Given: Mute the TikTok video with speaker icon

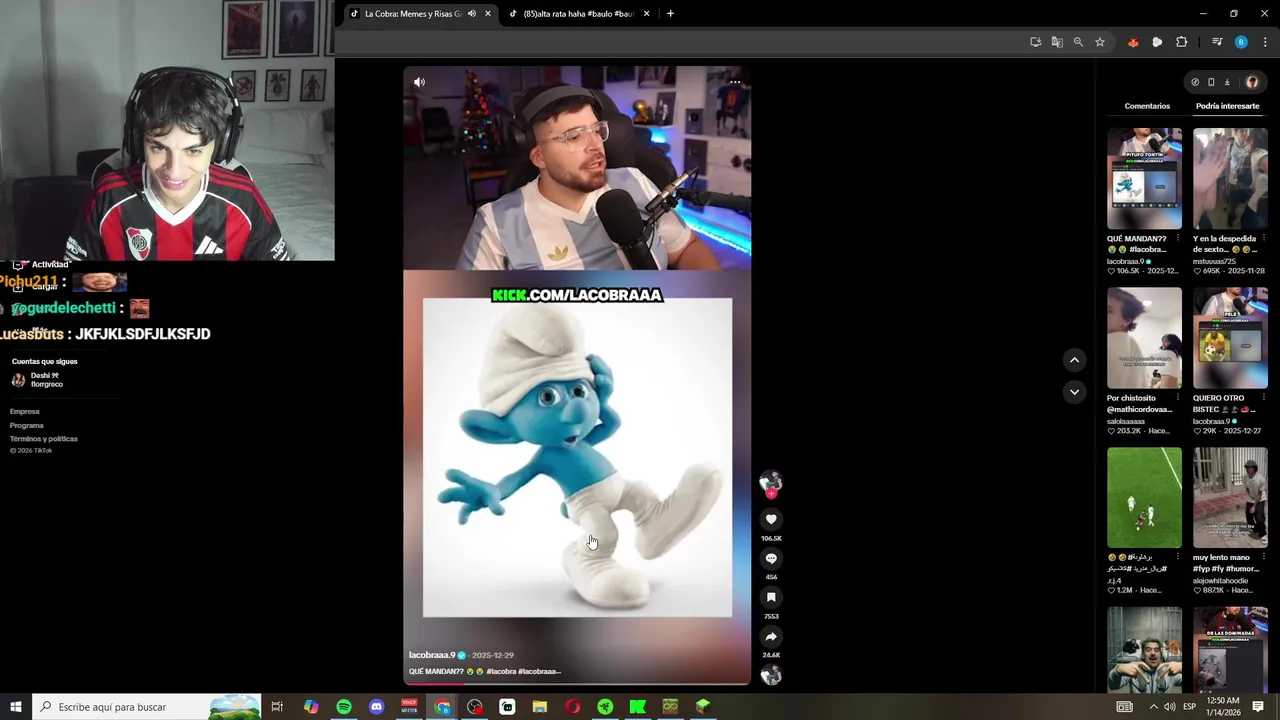Looking at the screenshot, I should coord(419,82).
